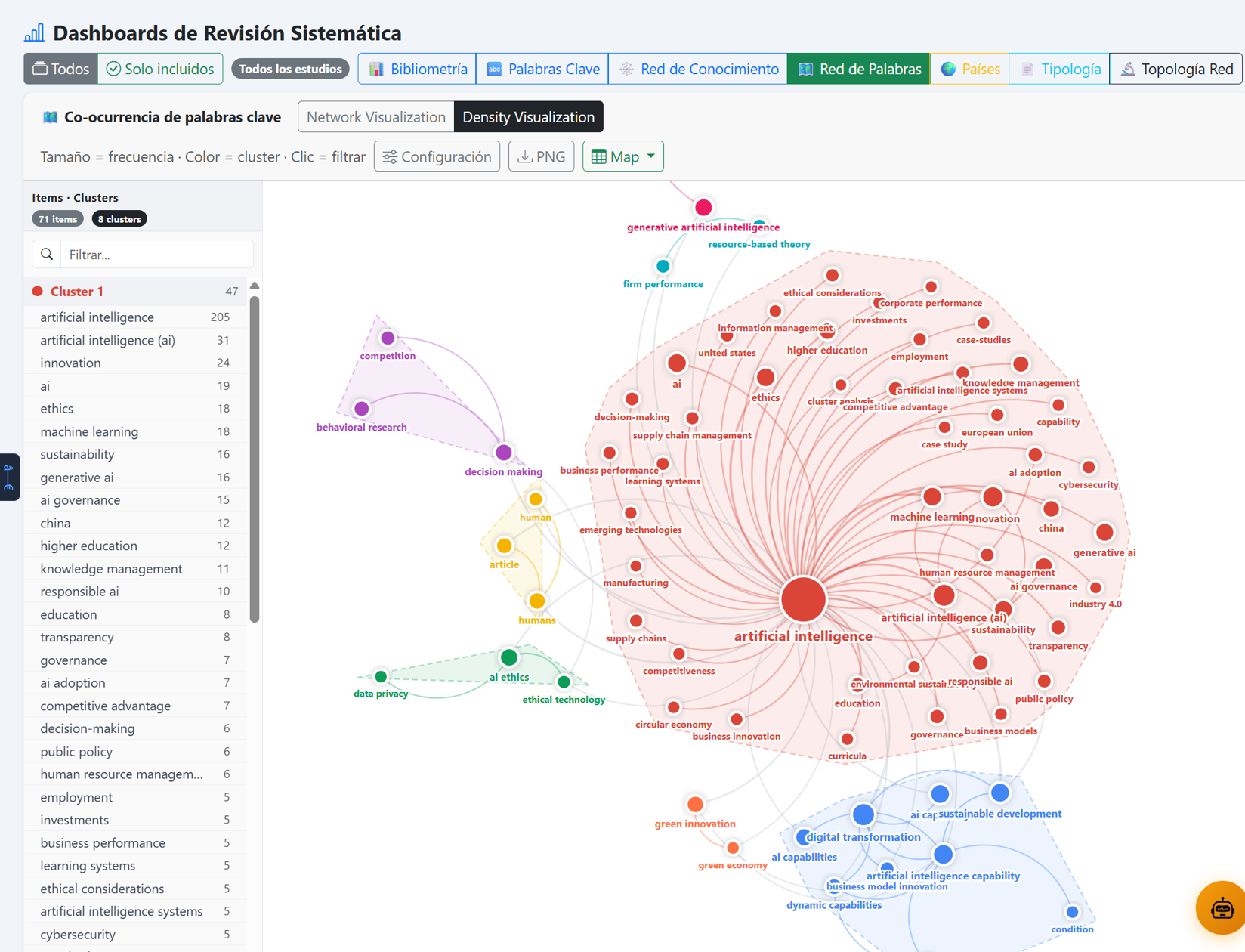This screenshot has height=952, width=1245.
Task: Click the firm performance teal node
Action: coord(663,266)
